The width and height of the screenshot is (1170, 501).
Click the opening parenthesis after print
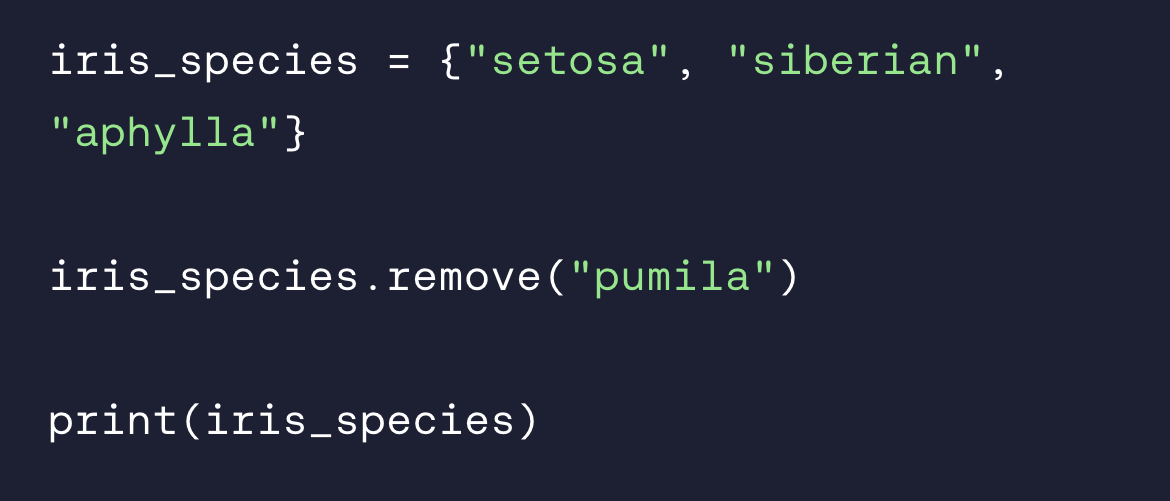click(191, 421)
